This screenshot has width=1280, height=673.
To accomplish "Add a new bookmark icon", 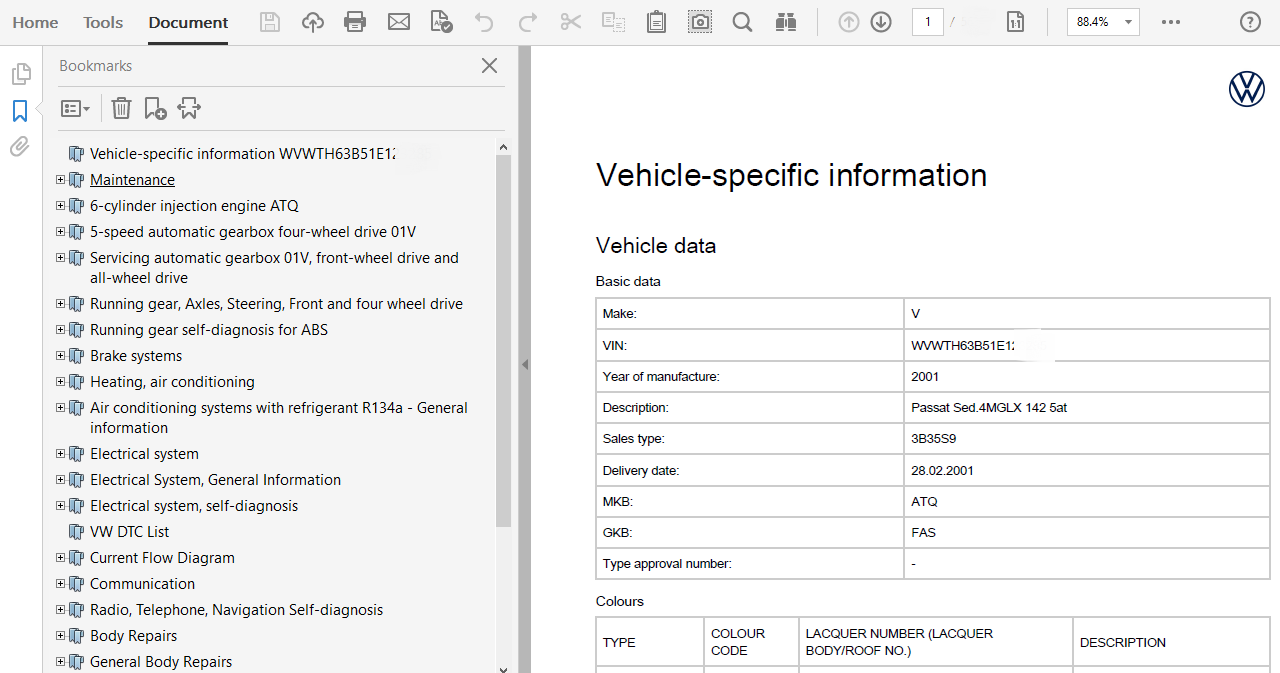I will pyautogui.click(x=155, y=108).
